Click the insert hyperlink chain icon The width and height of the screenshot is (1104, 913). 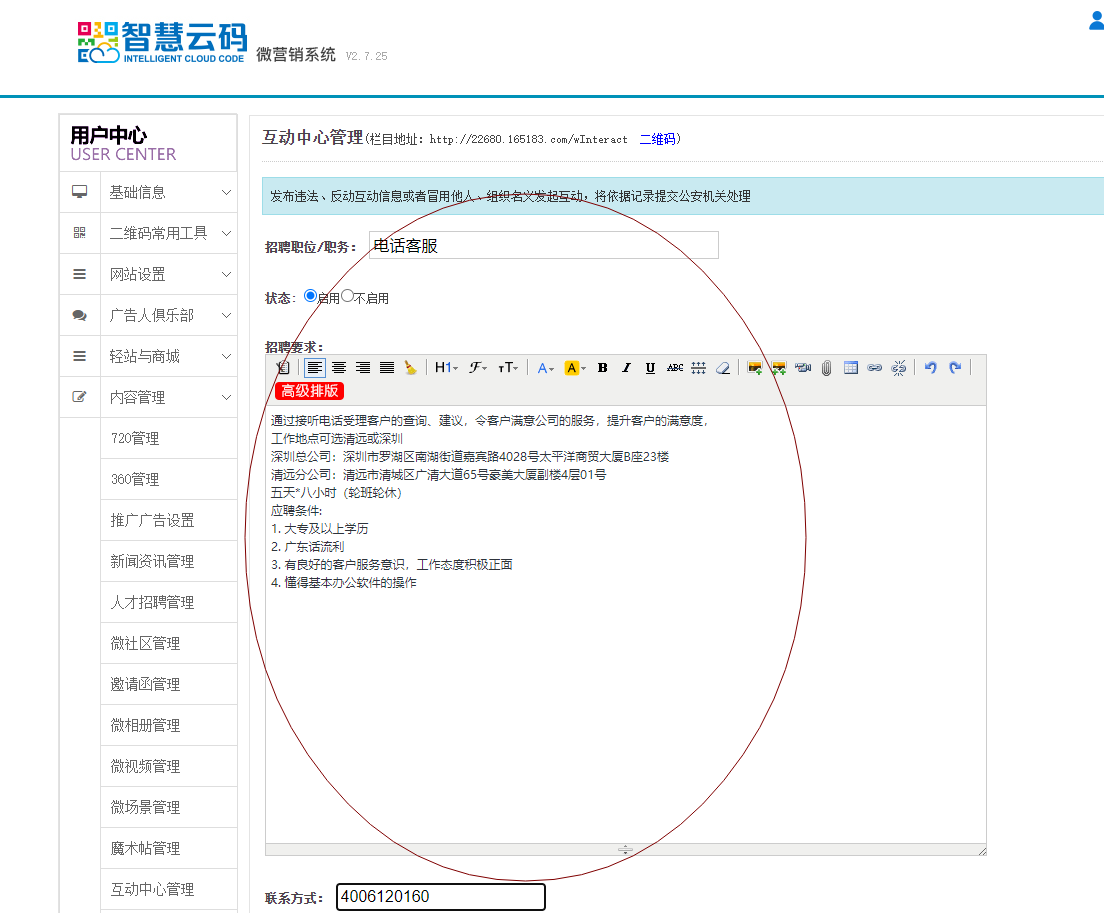pyautogui.click(x=875, y=368)
